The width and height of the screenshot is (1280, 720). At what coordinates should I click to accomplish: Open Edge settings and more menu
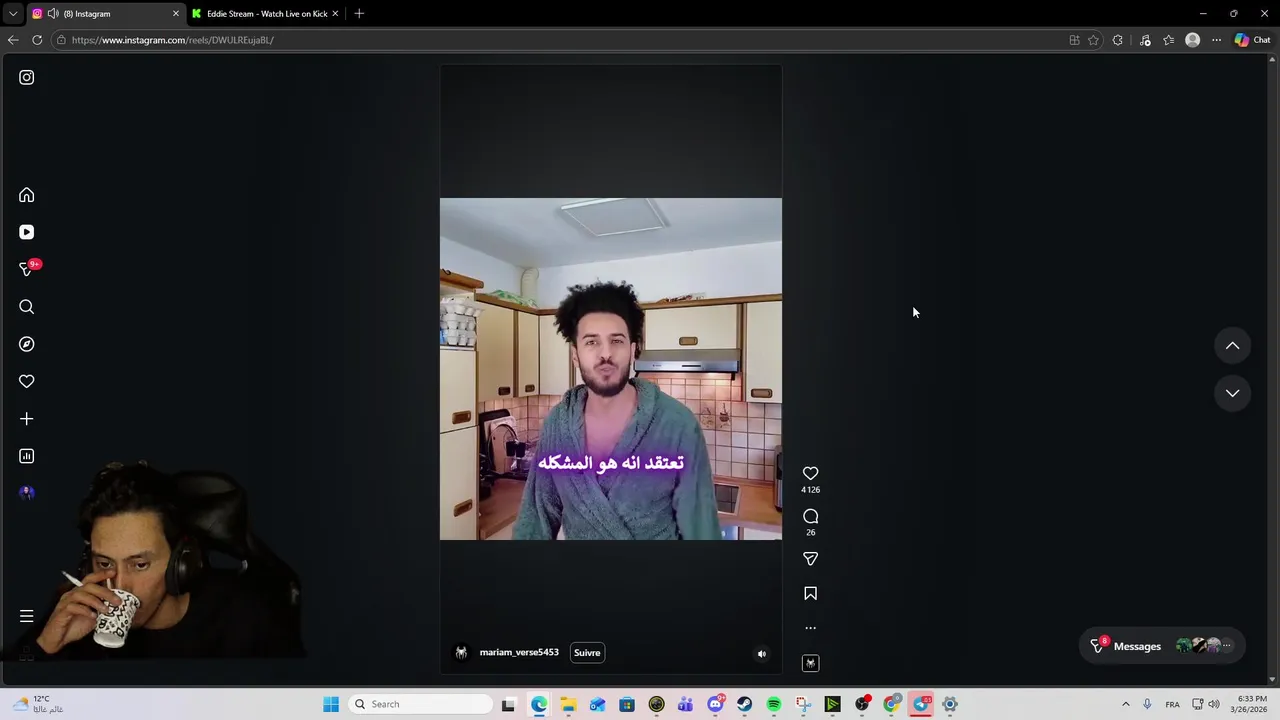click(x=1216, y=40)
